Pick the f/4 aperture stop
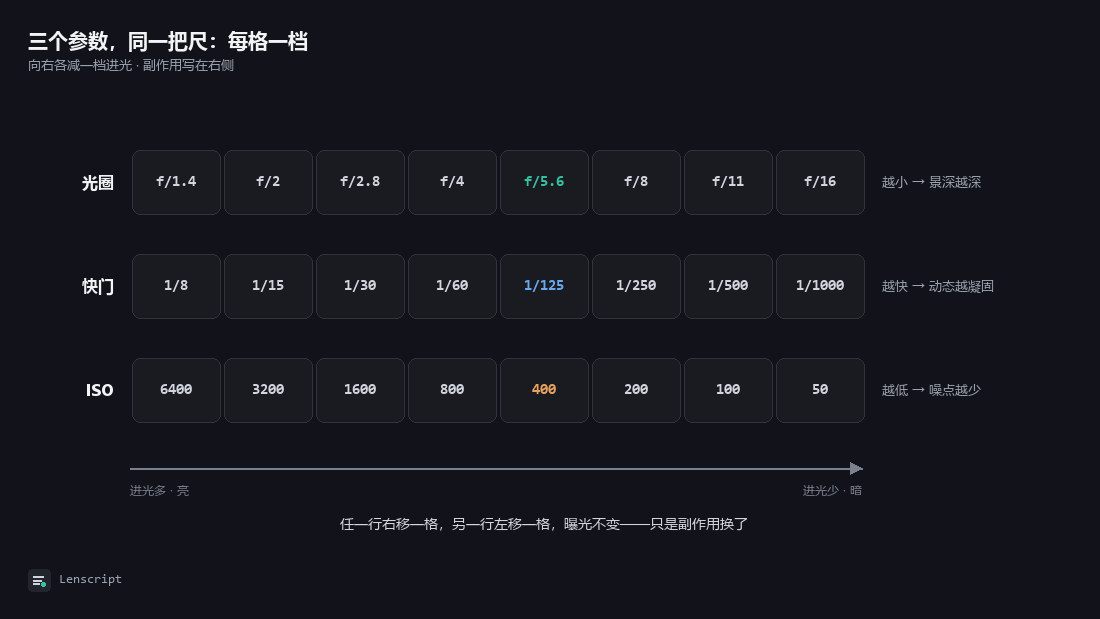Viewport: 1100px width, 619px height. (452, 182)
